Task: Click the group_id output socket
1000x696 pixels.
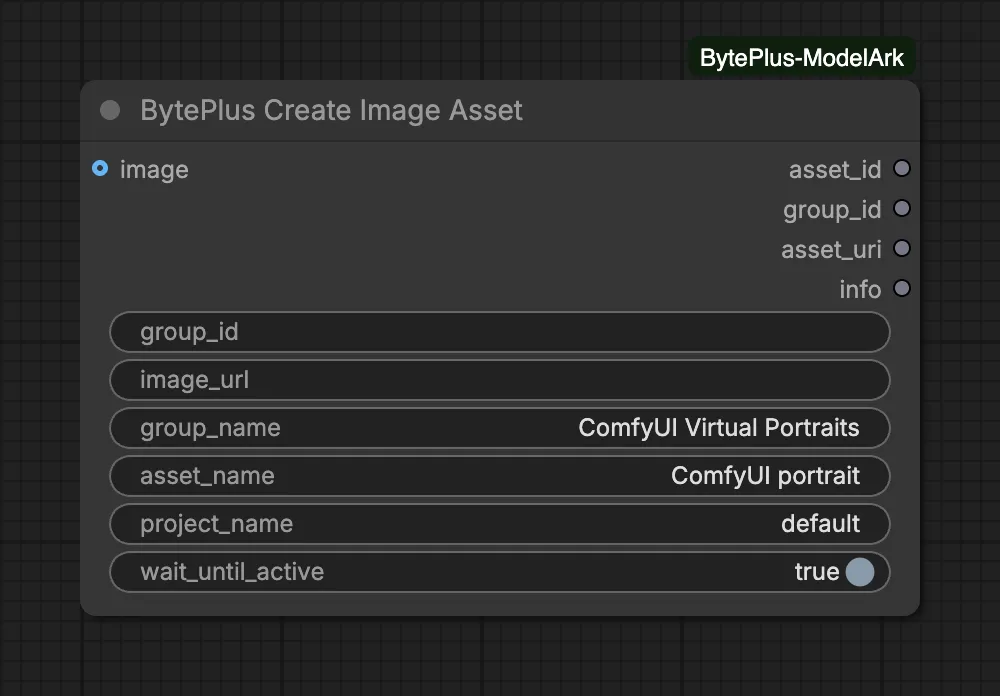Action: [902, 209]
